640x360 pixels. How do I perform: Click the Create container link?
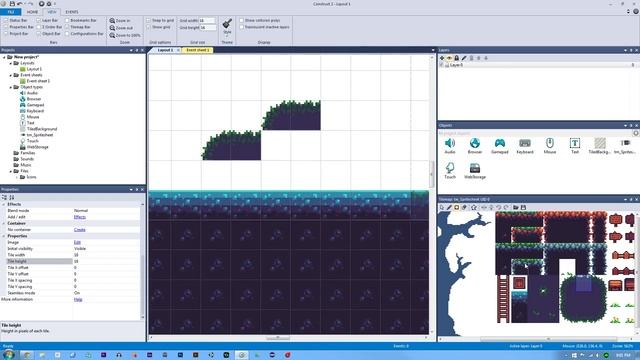(x=80, y=230)
